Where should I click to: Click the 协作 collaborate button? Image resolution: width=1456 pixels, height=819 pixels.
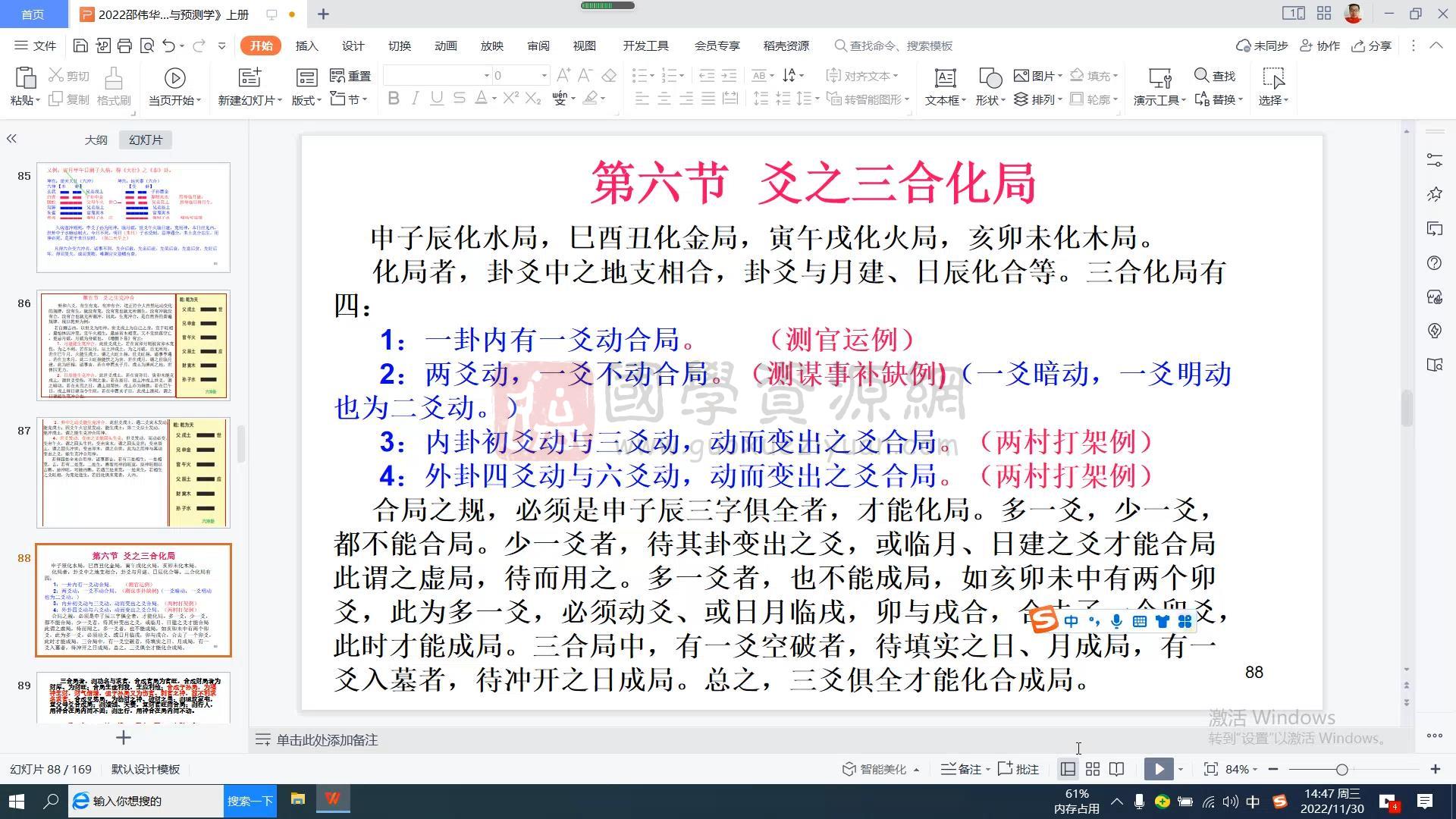click(x=1319, y=45)
